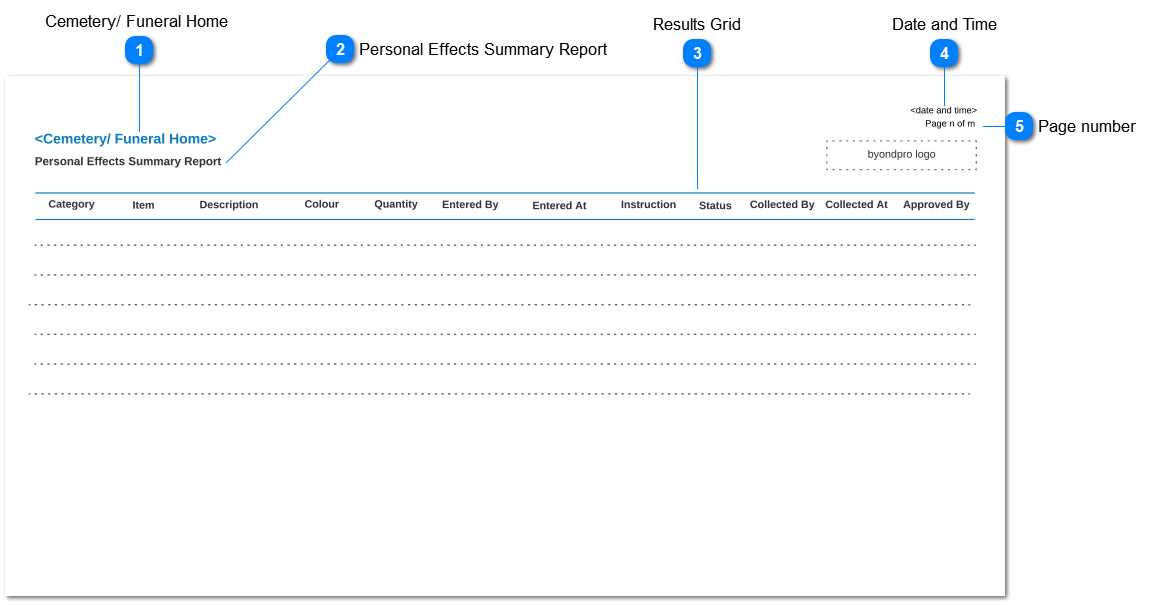Select the Item column header
The width and height of the screenshot is (1152, 605).
[x=143, y=205]
